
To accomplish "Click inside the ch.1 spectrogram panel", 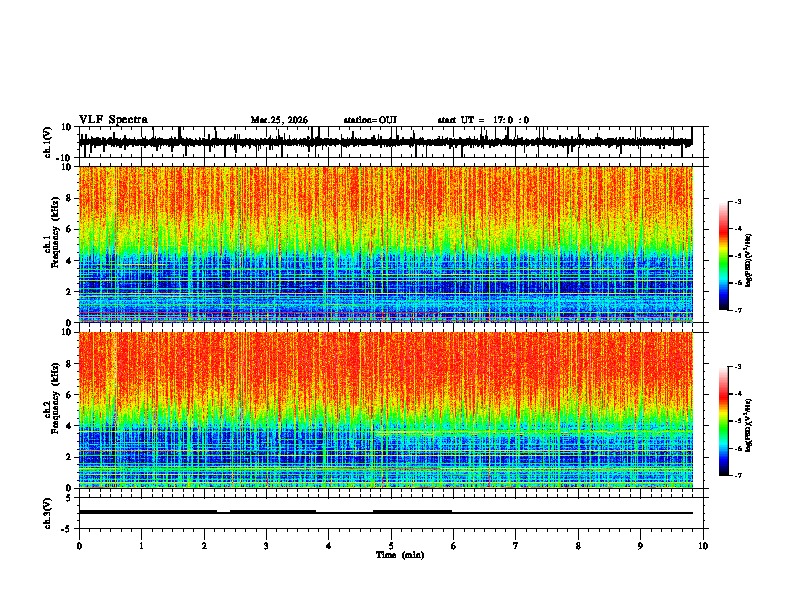I will coord(390,244).
